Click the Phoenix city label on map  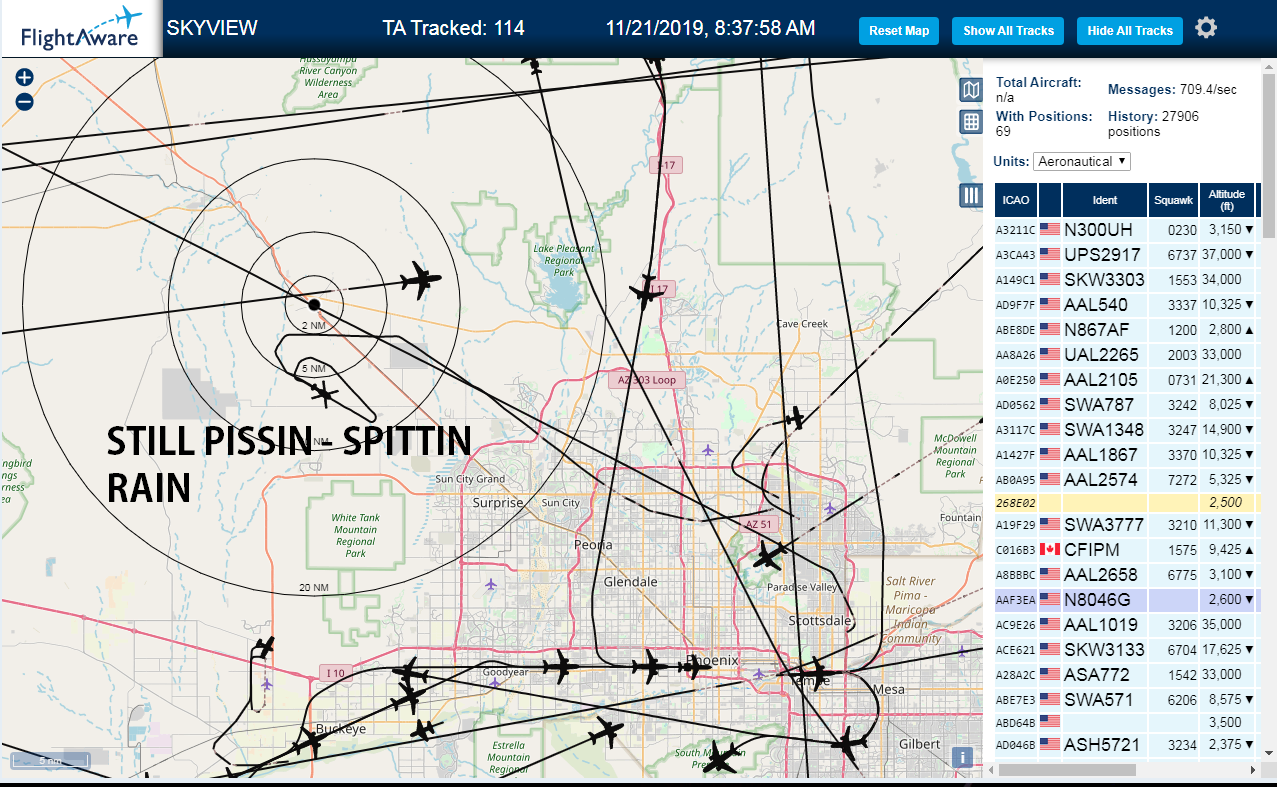tap(714, 661)
